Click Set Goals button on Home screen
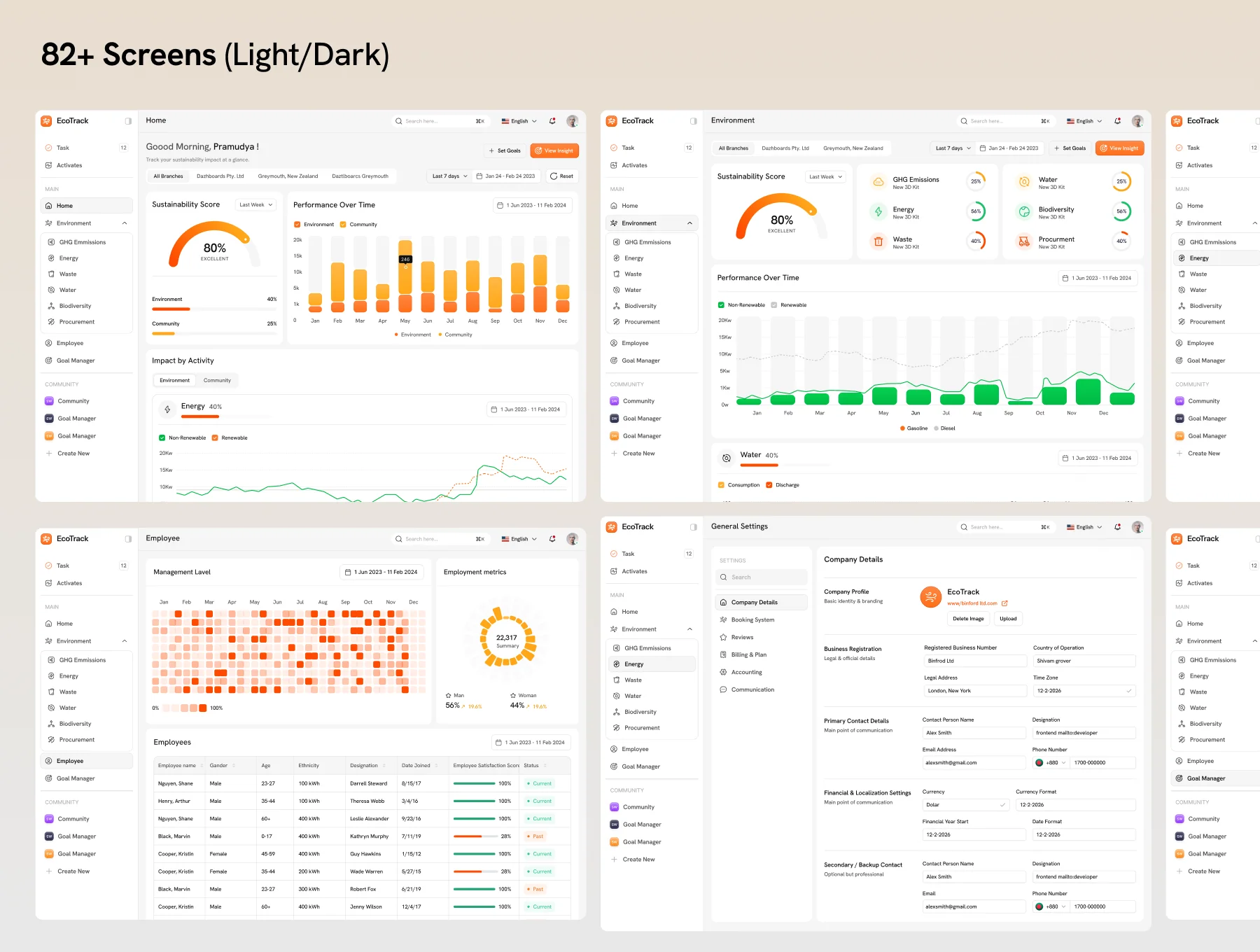Viewport: 1260px width, 952px height. coord(504,150)
